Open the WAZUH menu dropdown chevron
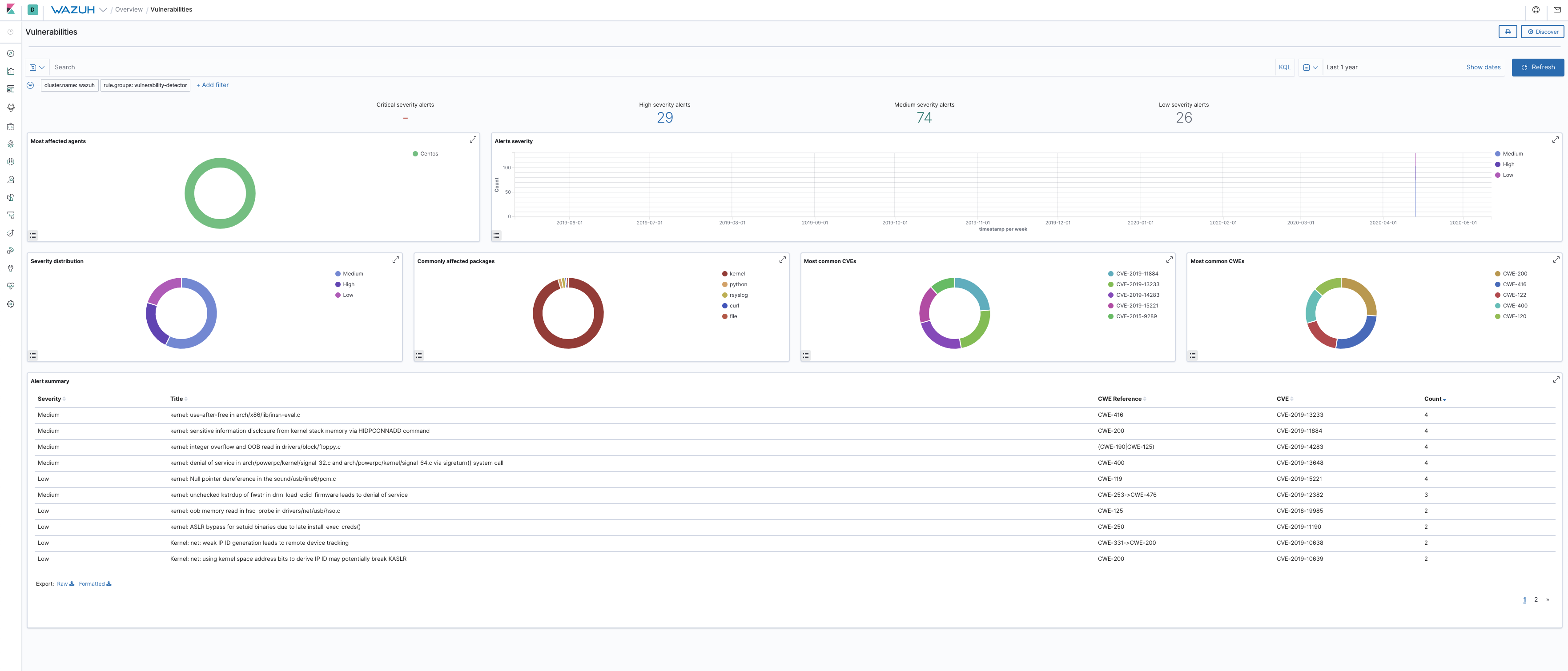The image size is (1568, 671). 103,10
